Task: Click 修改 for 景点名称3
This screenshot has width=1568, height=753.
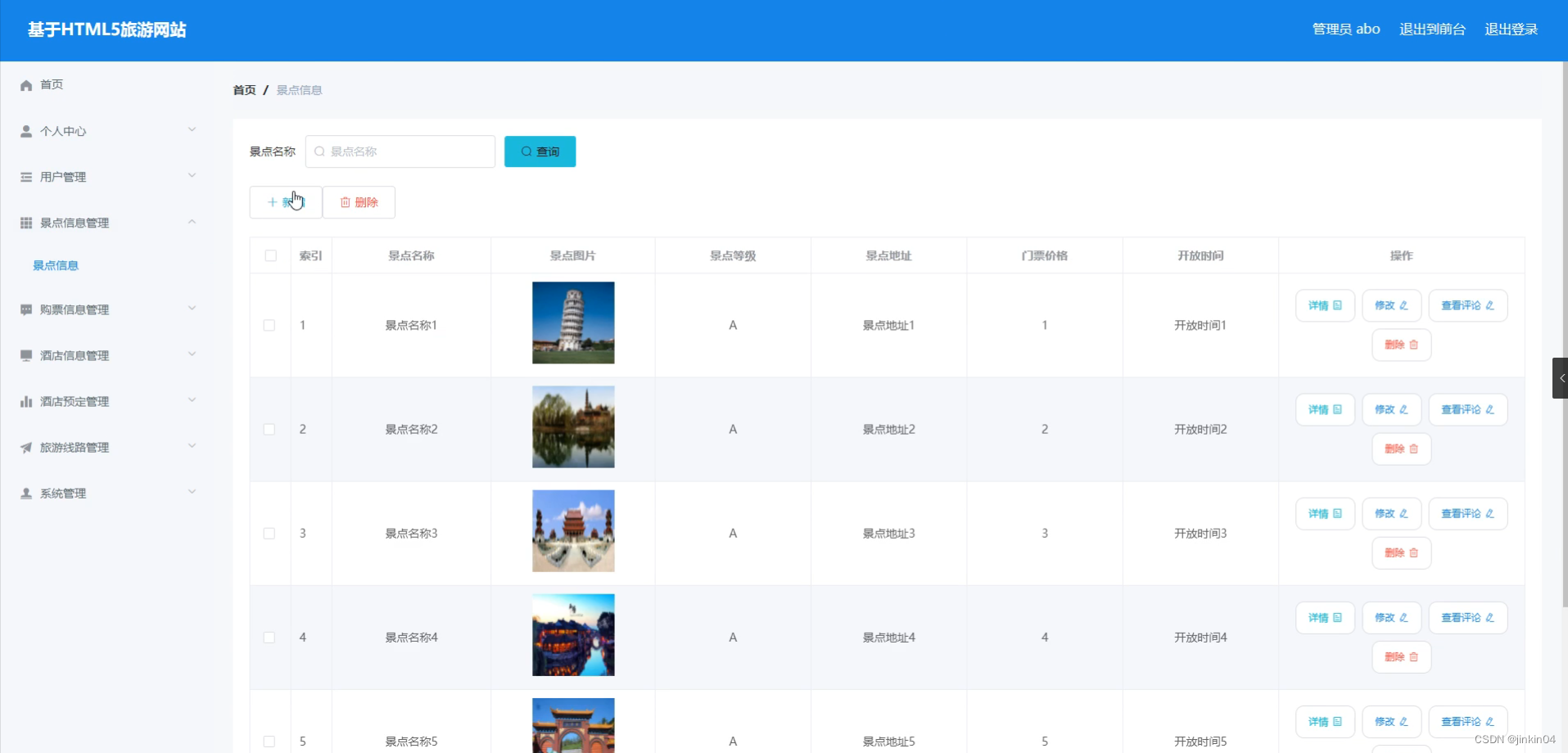Action: tap(1391, 513)
